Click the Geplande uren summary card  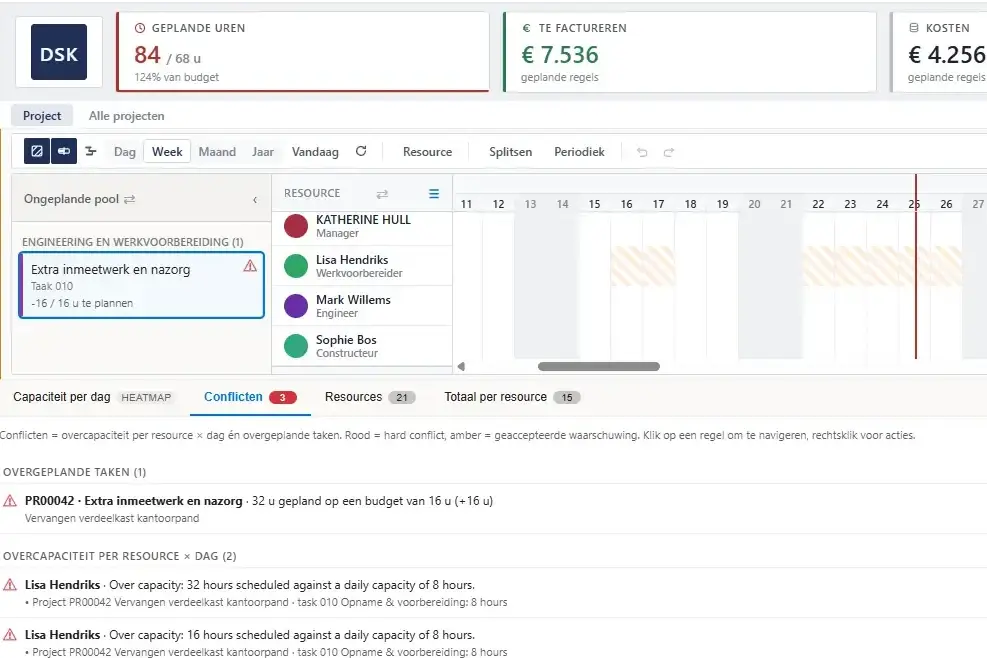pos(303,52)
